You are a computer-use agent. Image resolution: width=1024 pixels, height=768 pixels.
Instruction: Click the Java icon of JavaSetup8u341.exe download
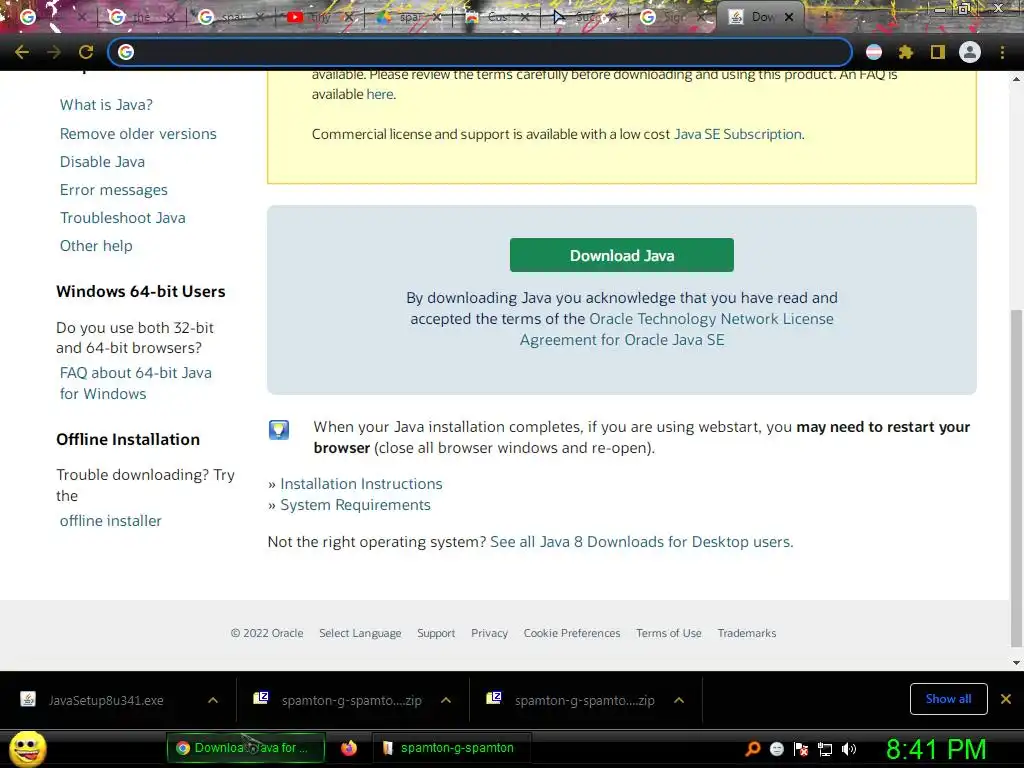27,699
